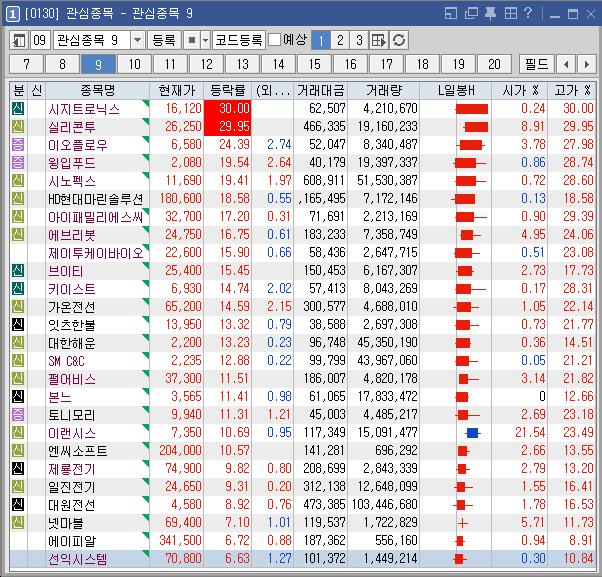Image resolution: width=602 pixels, height=577 pixels.
Task: Select page toggle 3
Action: click(x=359, y=40)
